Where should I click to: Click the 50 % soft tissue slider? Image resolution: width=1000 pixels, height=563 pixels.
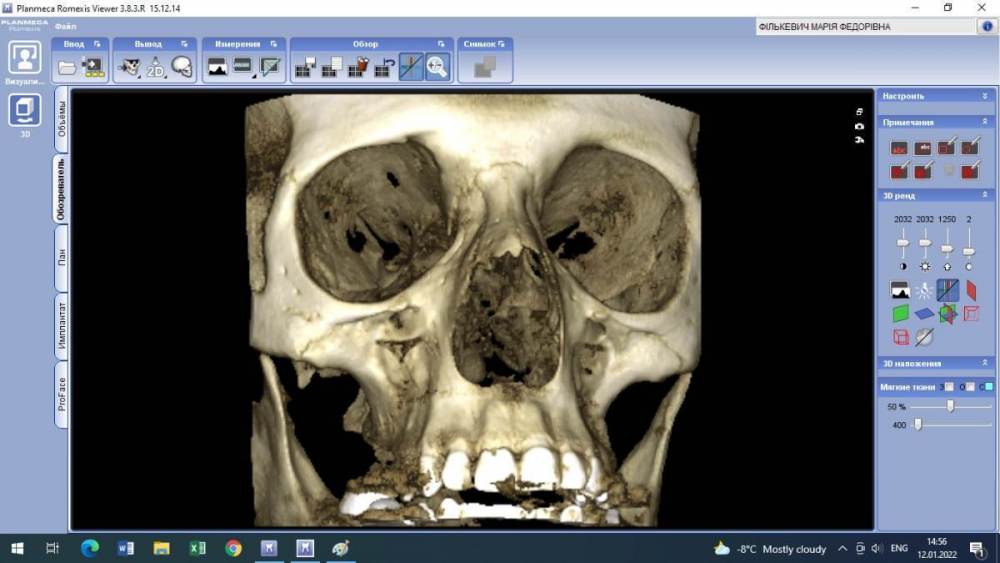[950, 406]
